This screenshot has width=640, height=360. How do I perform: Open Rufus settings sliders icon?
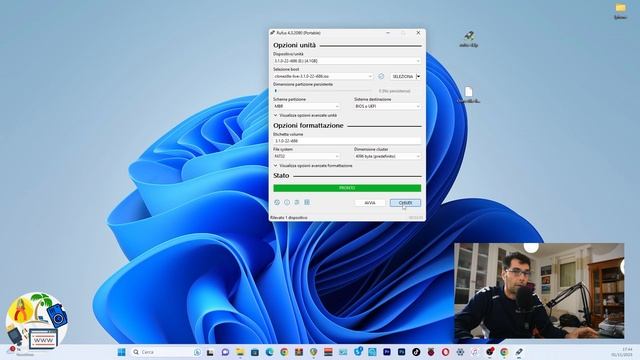297,202
